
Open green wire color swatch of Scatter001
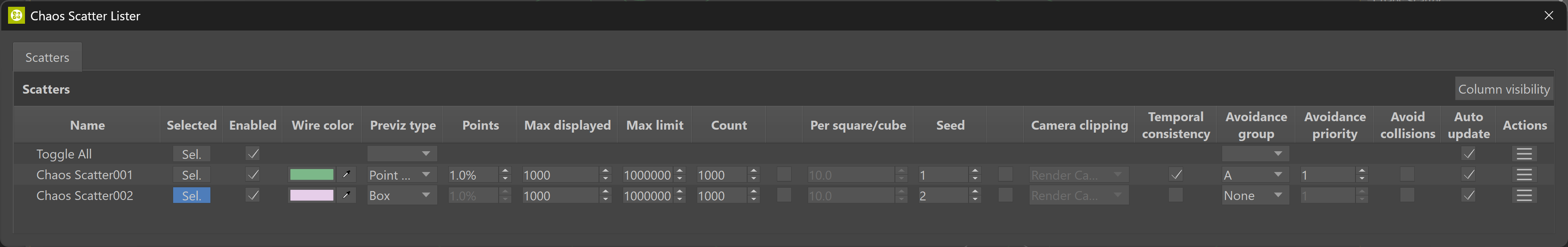(x=312, y=175)
